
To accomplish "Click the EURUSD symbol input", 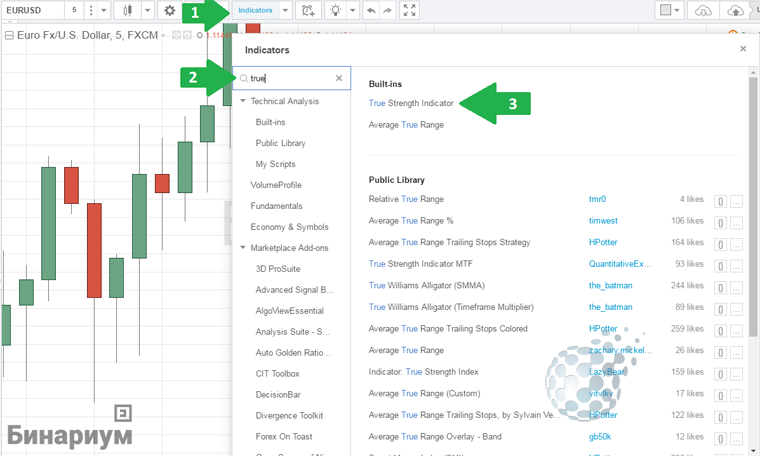I will point(33,10).
